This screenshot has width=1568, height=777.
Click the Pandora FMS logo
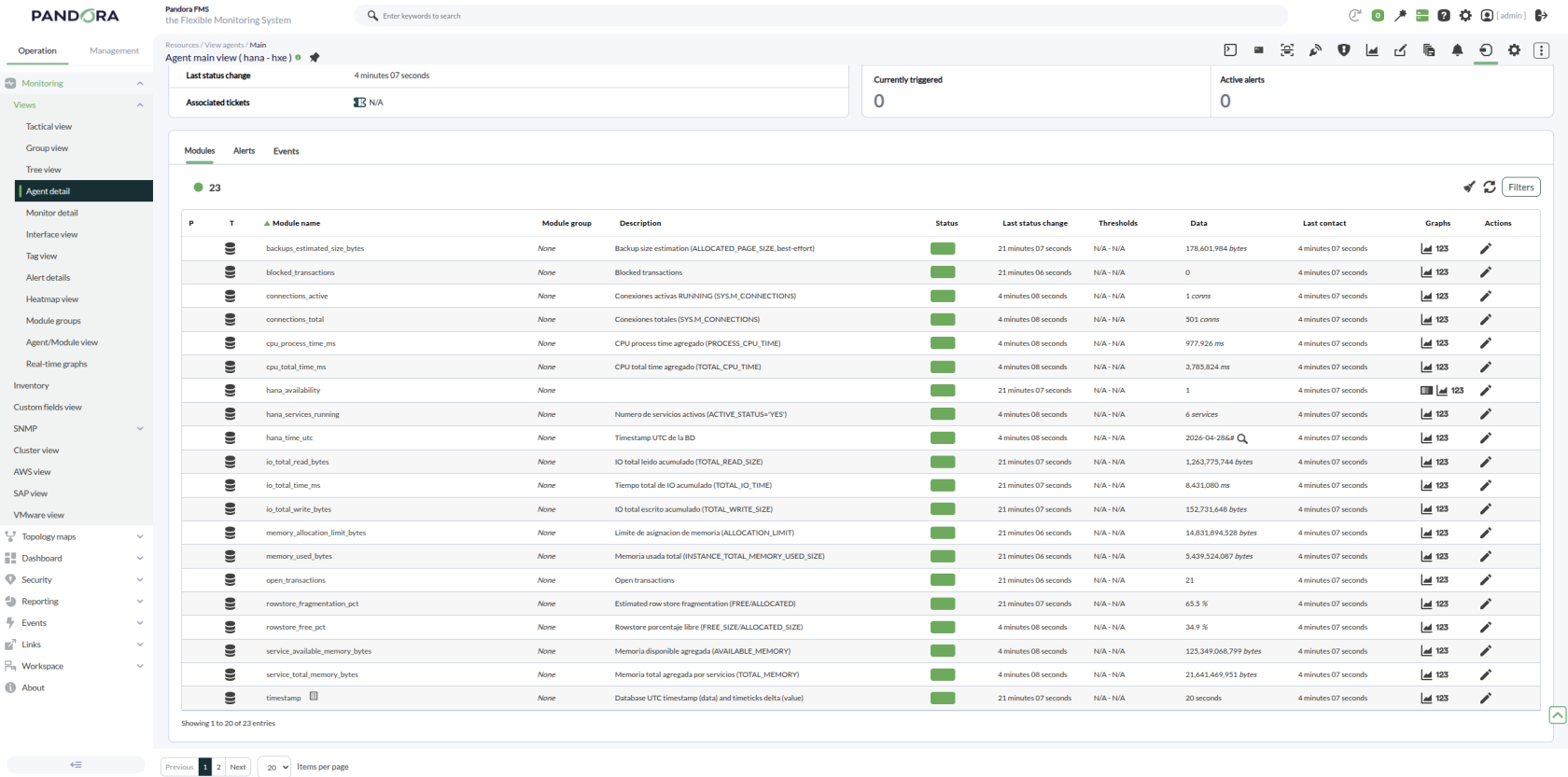click(x=75, y=16)
